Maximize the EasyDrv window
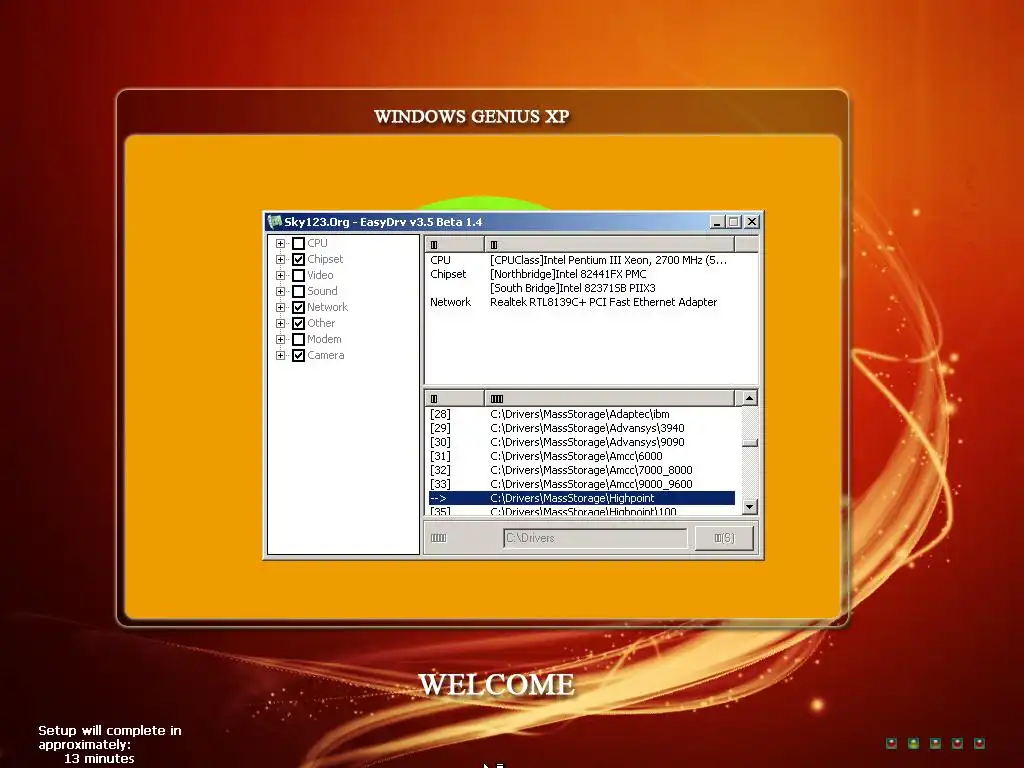Viewport: 1024px width, 768px height. click(733, 222)
